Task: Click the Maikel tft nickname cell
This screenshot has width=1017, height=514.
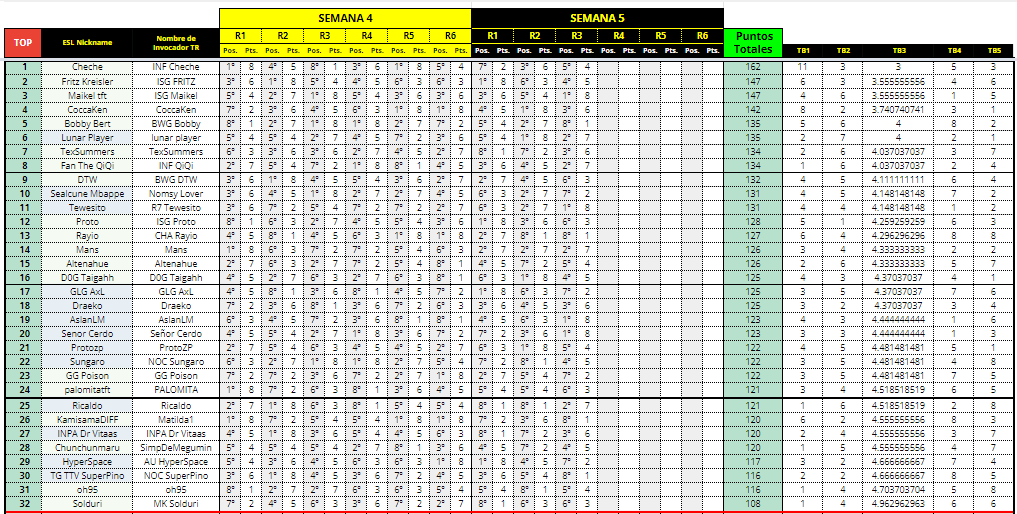Action: [87, 95]
